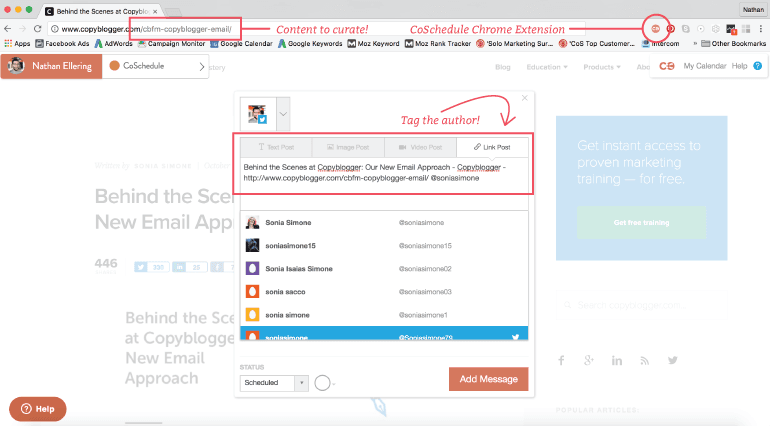This screenshot has height=426, width=770.
Task: Open the Blog nav item
Action: click(x=502, y=67)
